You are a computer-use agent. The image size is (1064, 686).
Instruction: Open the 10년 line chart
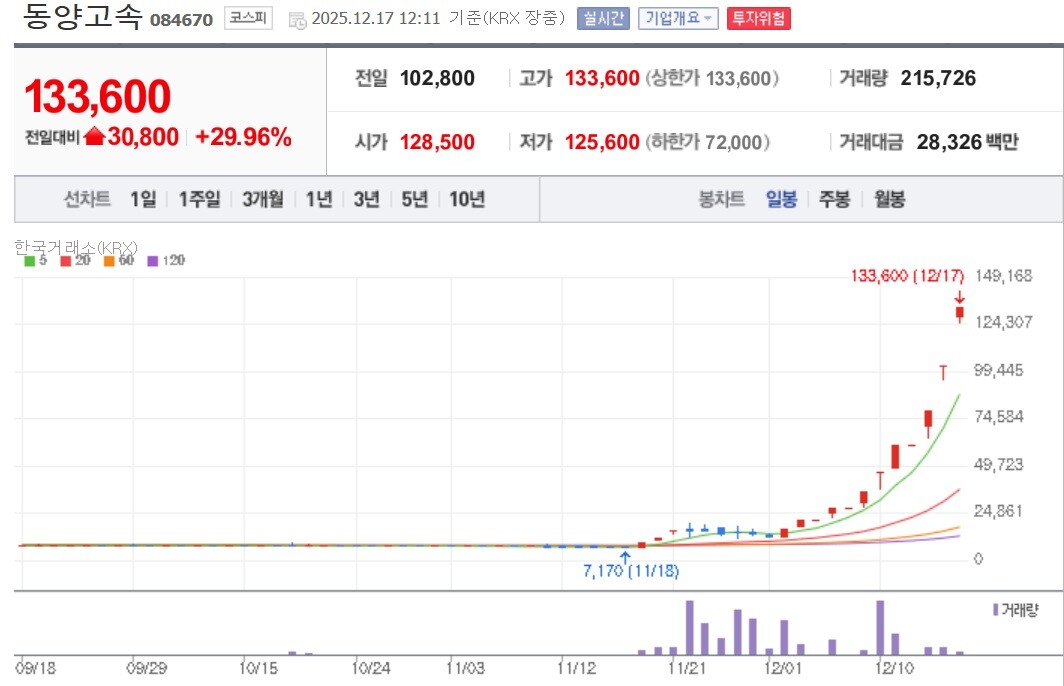point(466,199)
